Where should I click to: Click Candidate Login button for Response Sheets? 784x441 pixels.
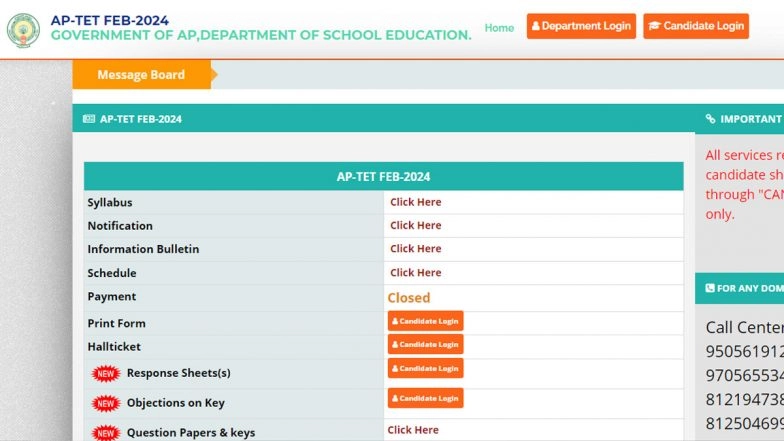click(x=426, y=368)
